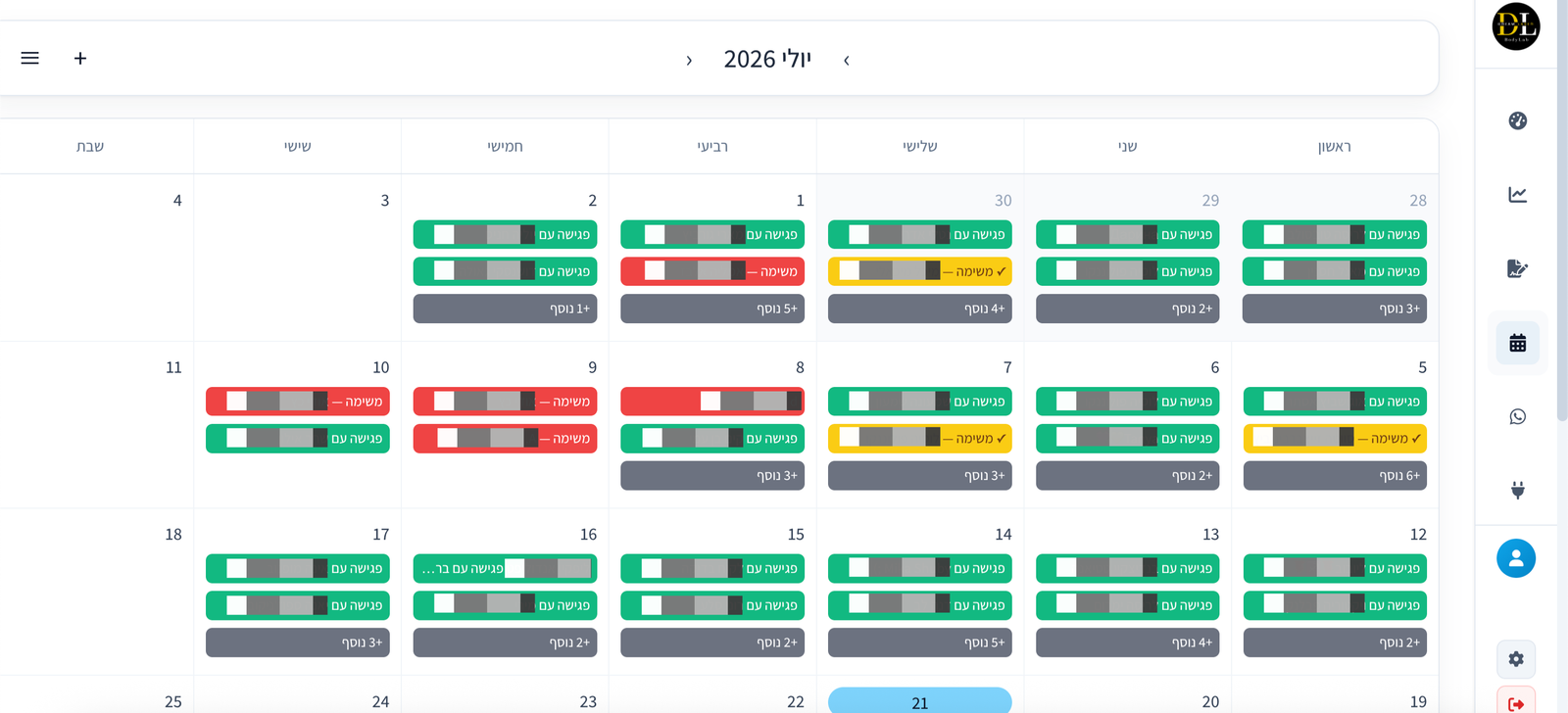1568x713 pixels.
Task: Expand the '+4 נוסף' events on June 30
Action: [919, 309]
